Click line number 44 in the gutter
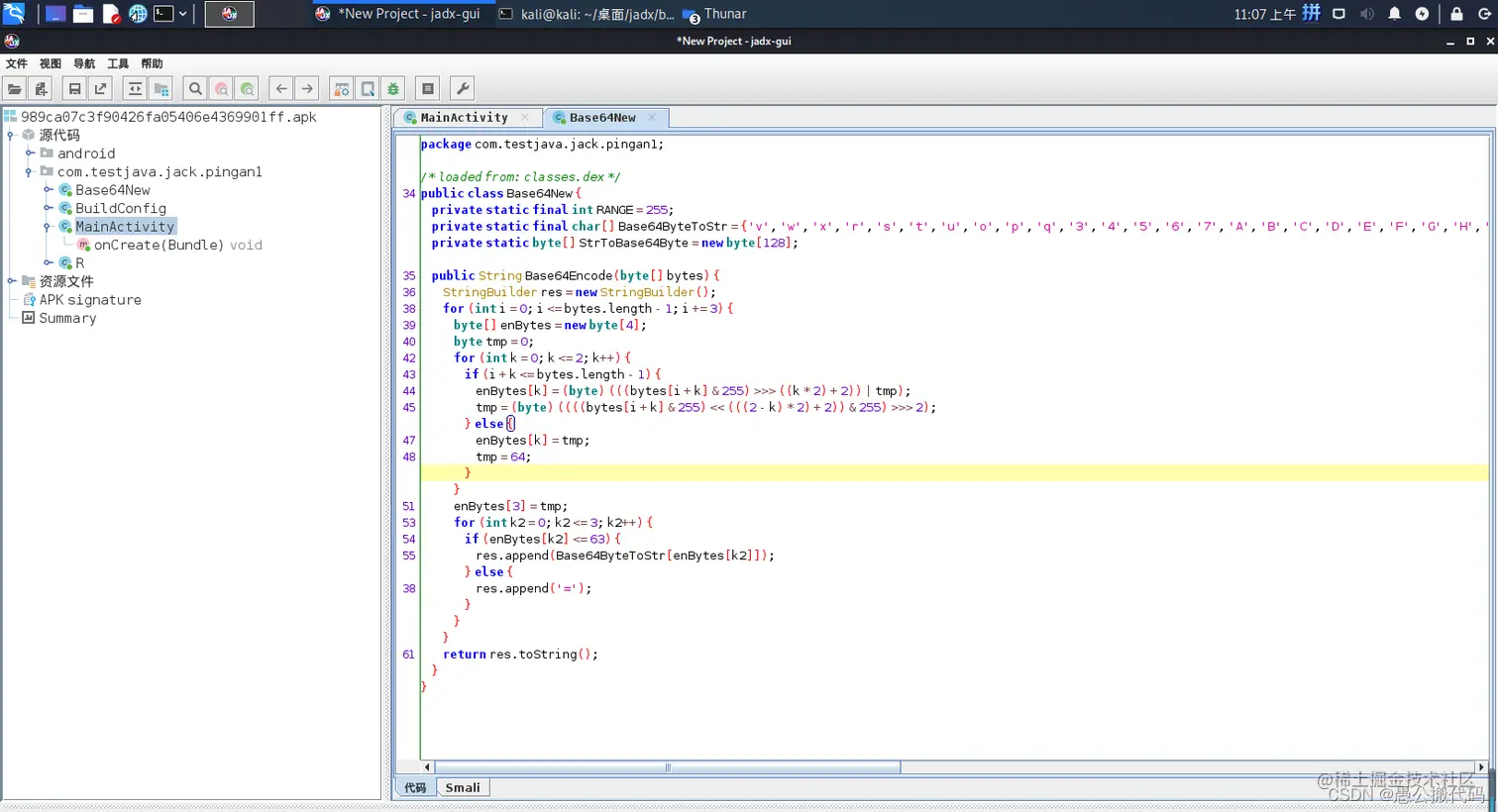Screen dimensions: 1498x812 409,391
